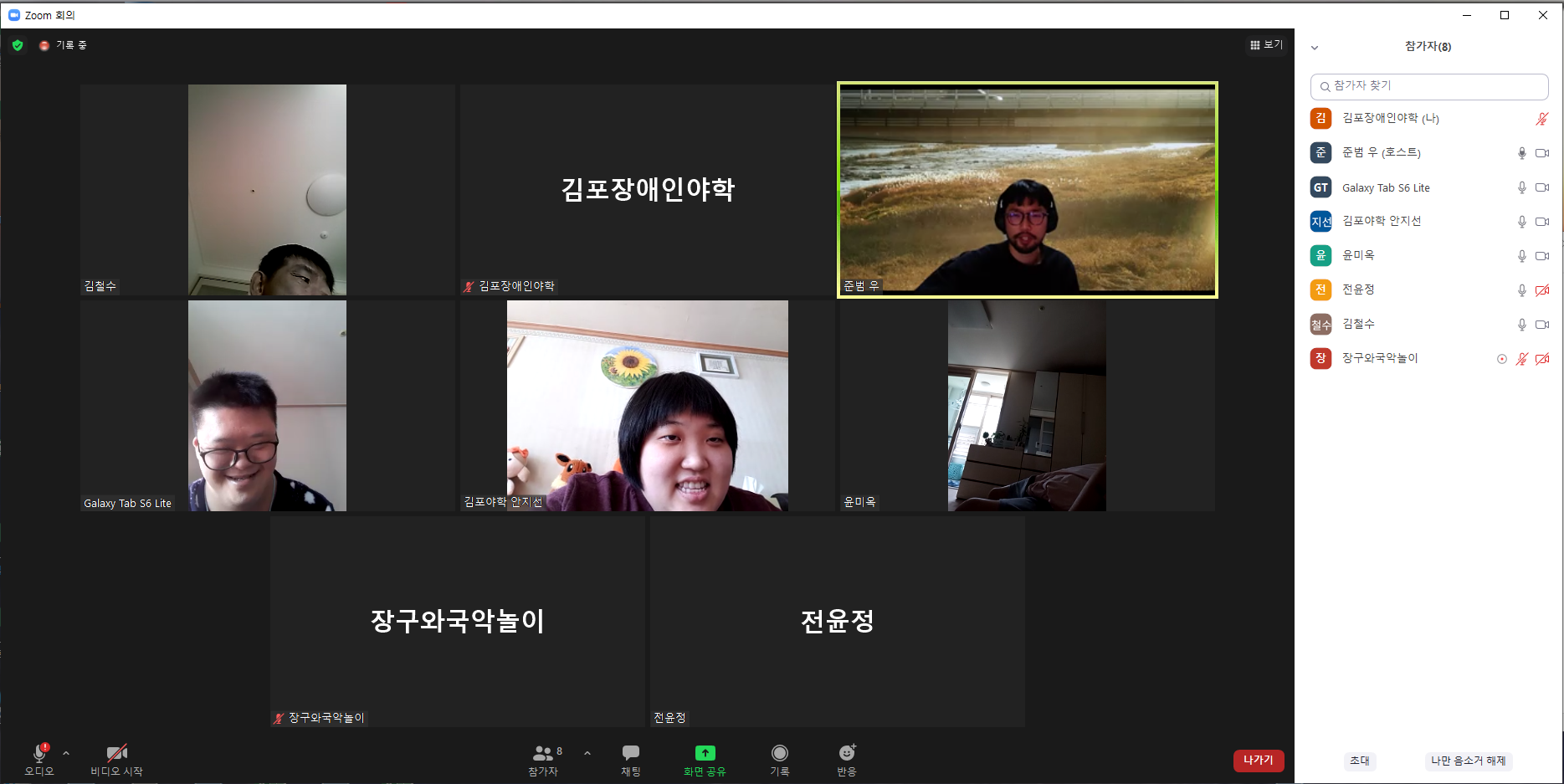Click the yellow 전 avatar for 전윤정
Image resolution: width=1564 pixels, height=784 pixels.
[1320, 290]
